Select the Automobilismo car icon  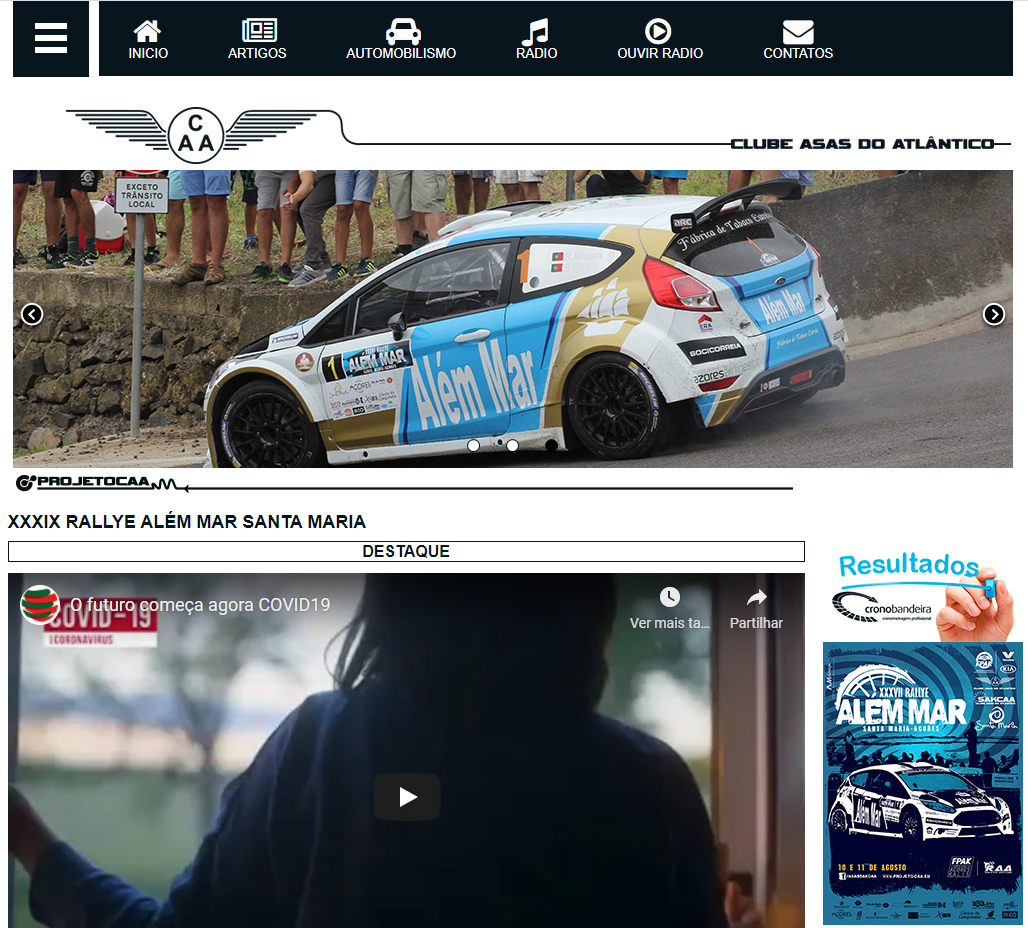[x=403, y=31]
